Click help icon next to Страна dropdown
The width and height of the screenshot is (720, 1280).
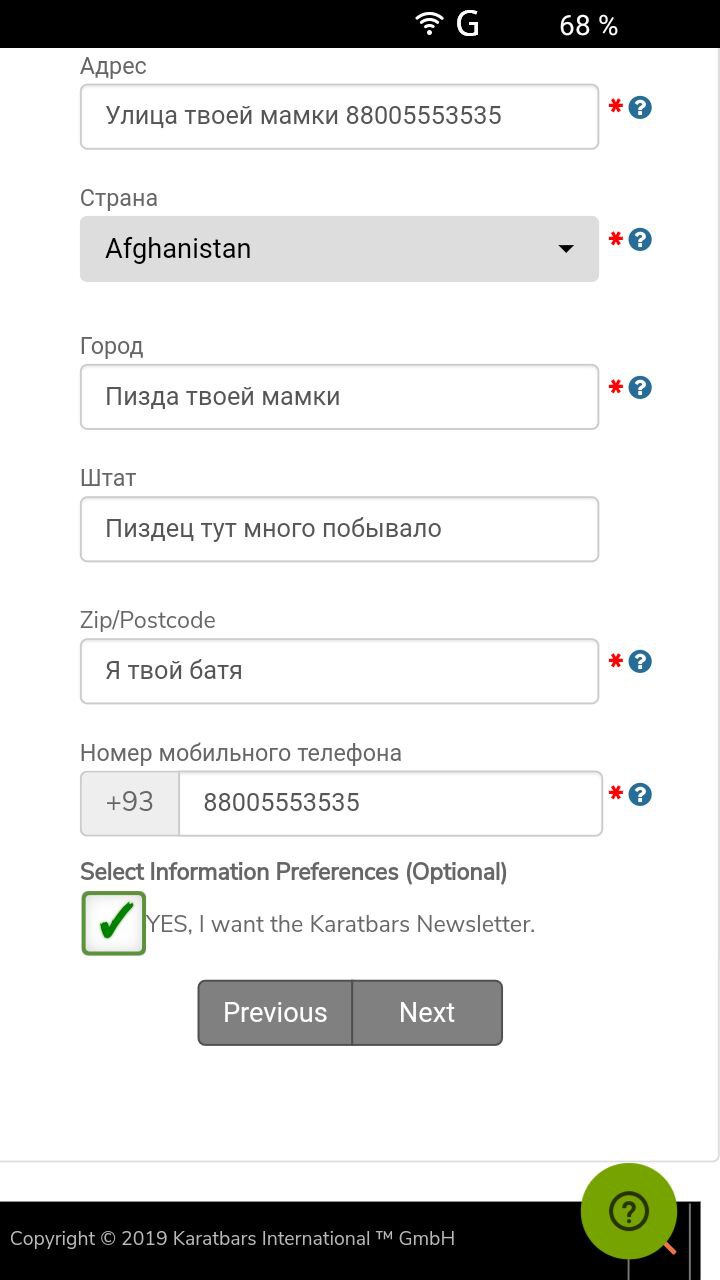[641, 239]
